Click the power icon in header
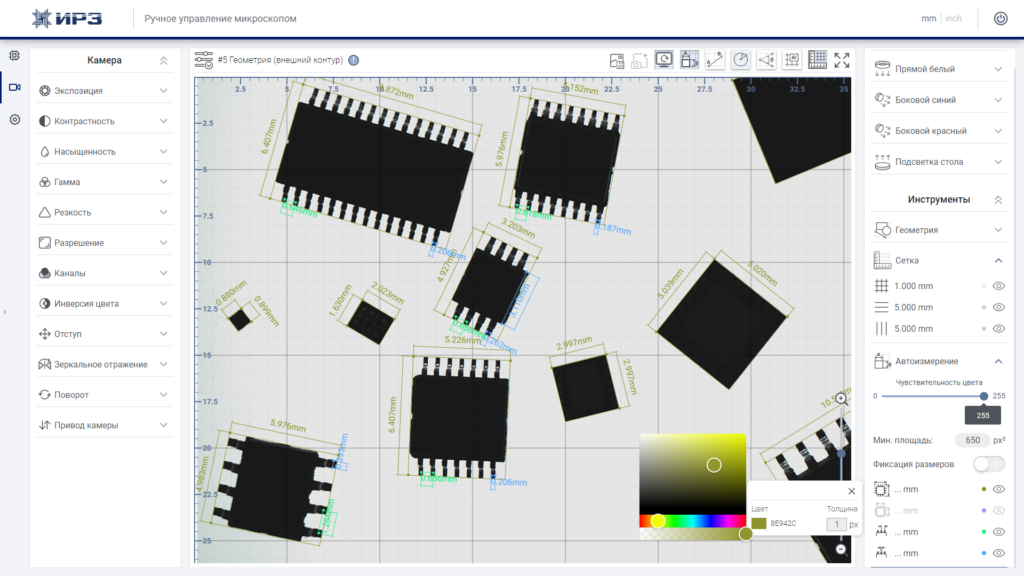 [1000, 18]
